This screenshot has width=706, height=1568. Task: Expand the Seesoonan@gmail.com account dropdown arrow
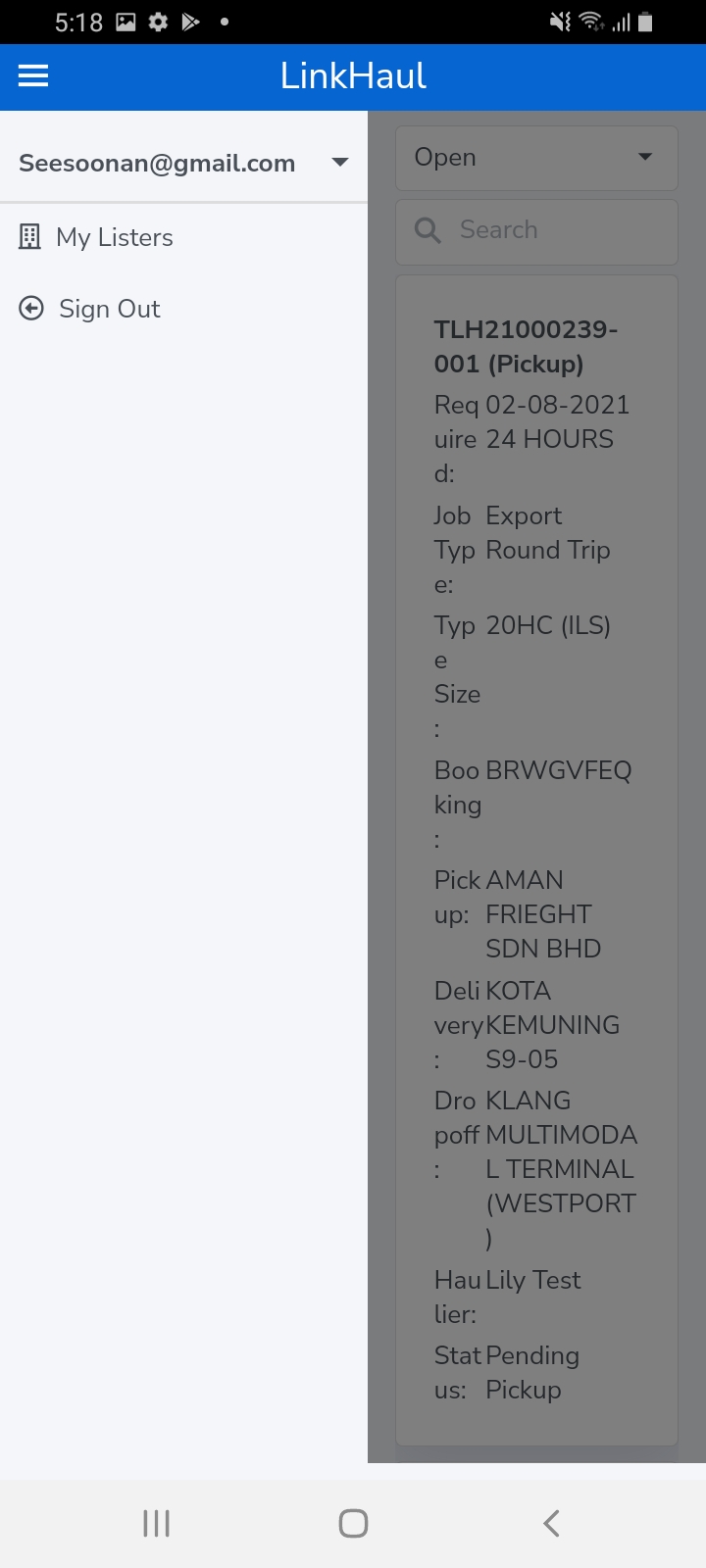pos(340,163)
